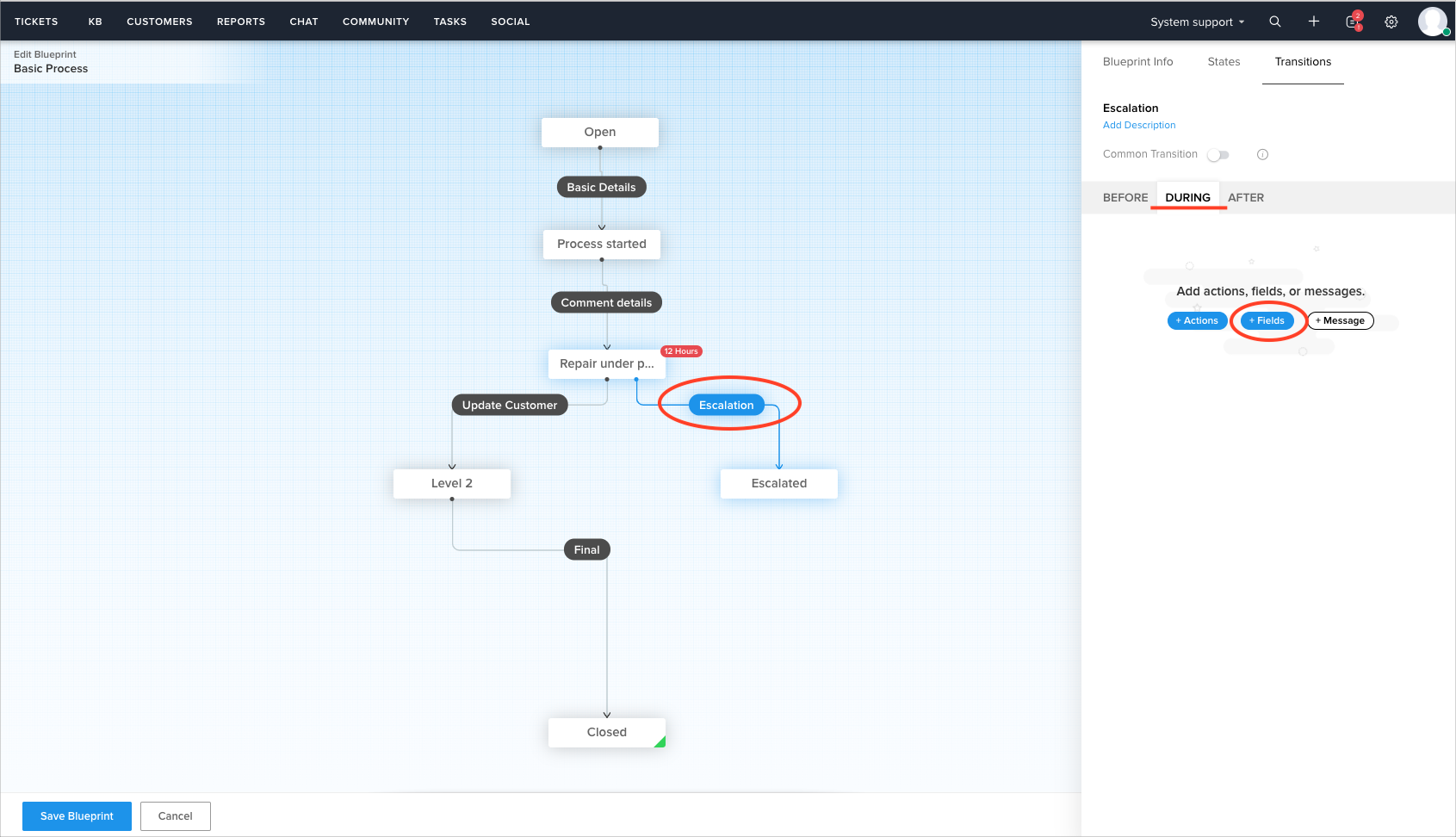
Task: Open the user profile avatar
Action: tap(1432, 21)
